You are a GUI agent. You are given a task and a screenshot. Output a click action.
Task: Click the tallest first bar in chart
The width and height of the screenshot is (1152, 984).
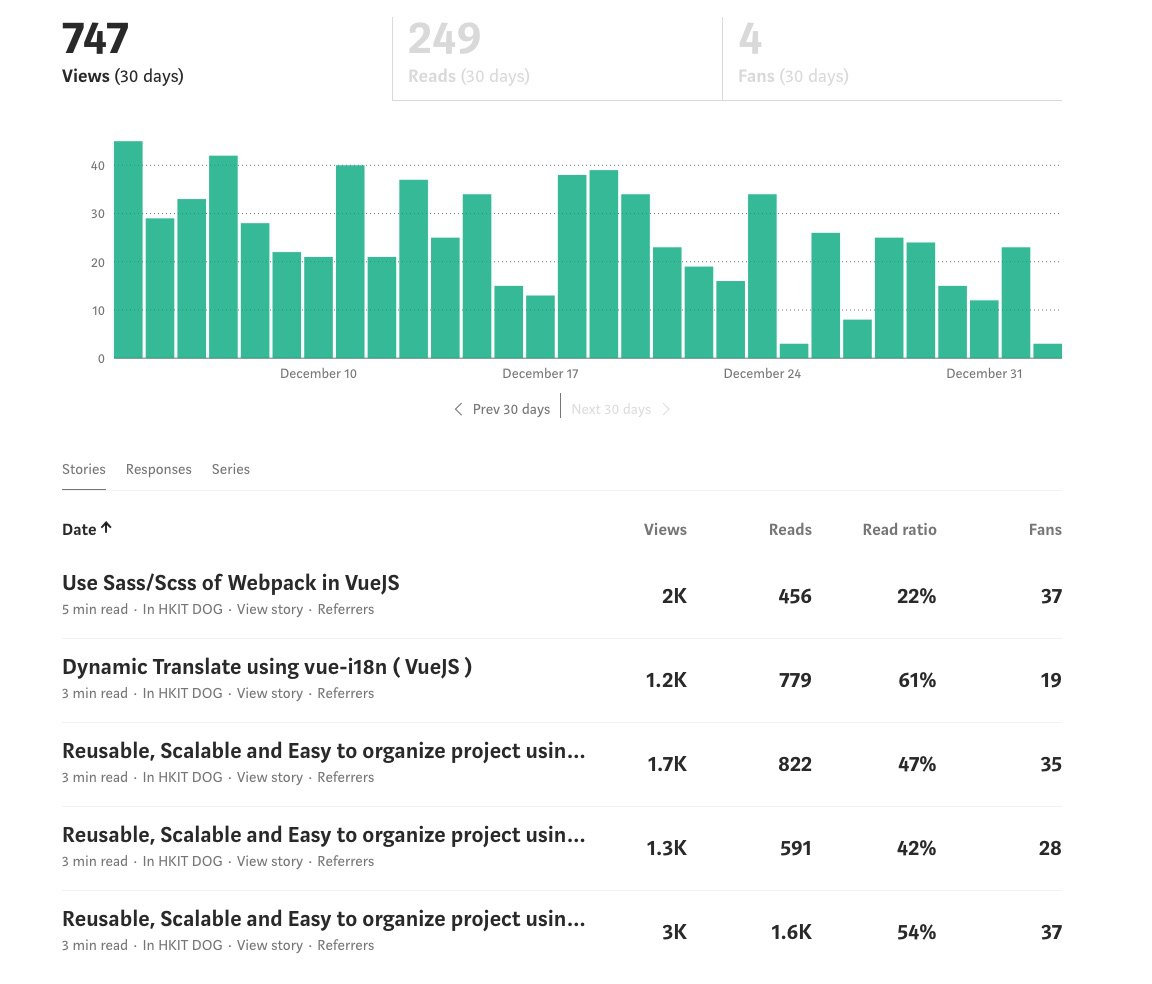[x=128, y=250]
